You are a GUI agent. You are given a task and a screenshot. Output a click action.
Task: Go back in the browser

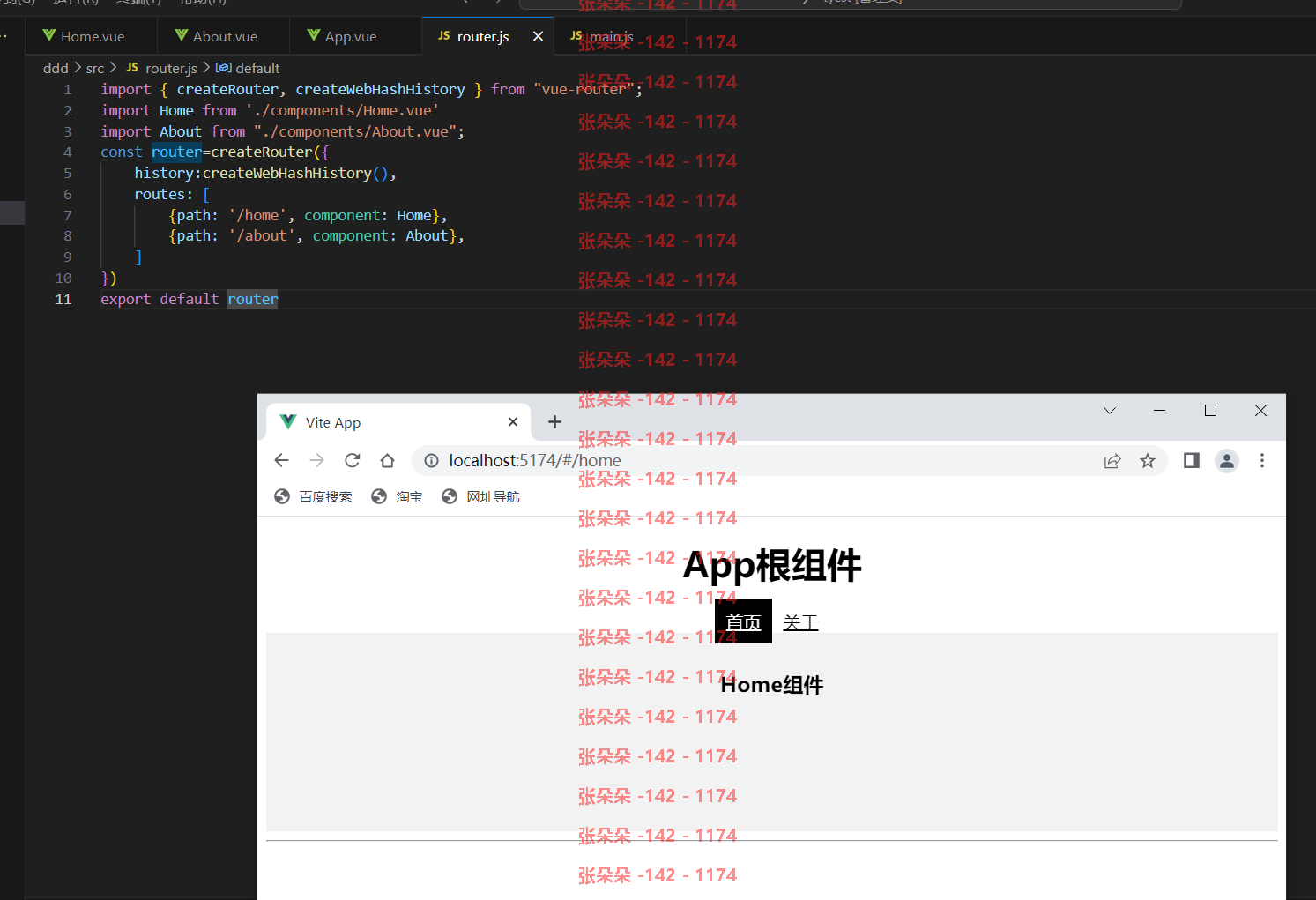click(281, 460)
